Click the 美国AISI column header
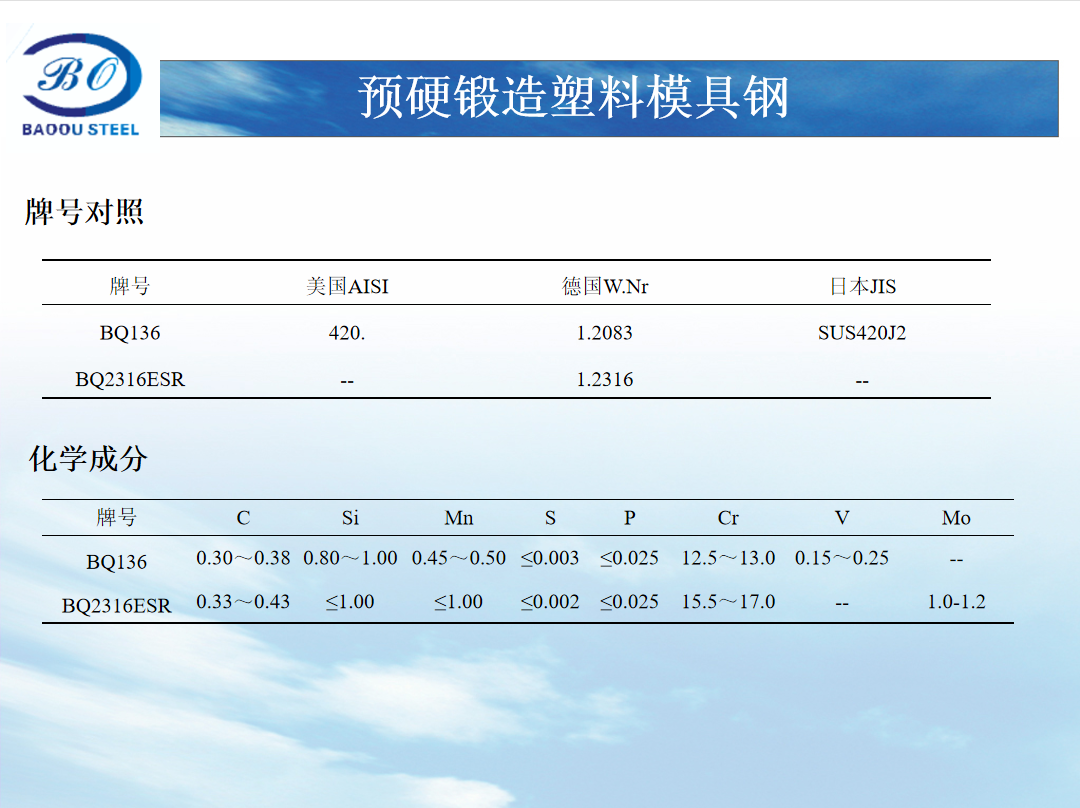This screenshot has width=1080, height=808. coord(349,286)
